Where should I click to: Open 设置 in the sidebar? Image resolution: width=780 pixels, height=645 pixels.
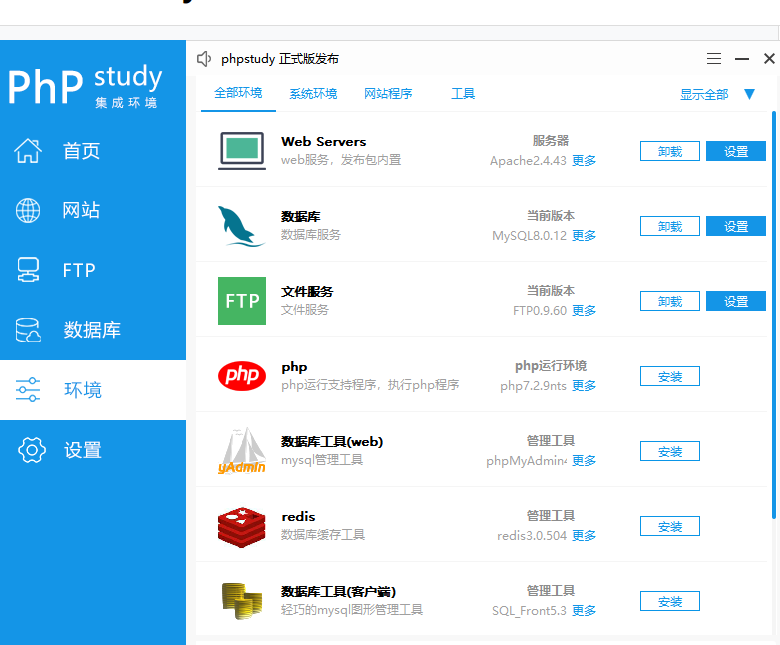(x=93, y=450)
